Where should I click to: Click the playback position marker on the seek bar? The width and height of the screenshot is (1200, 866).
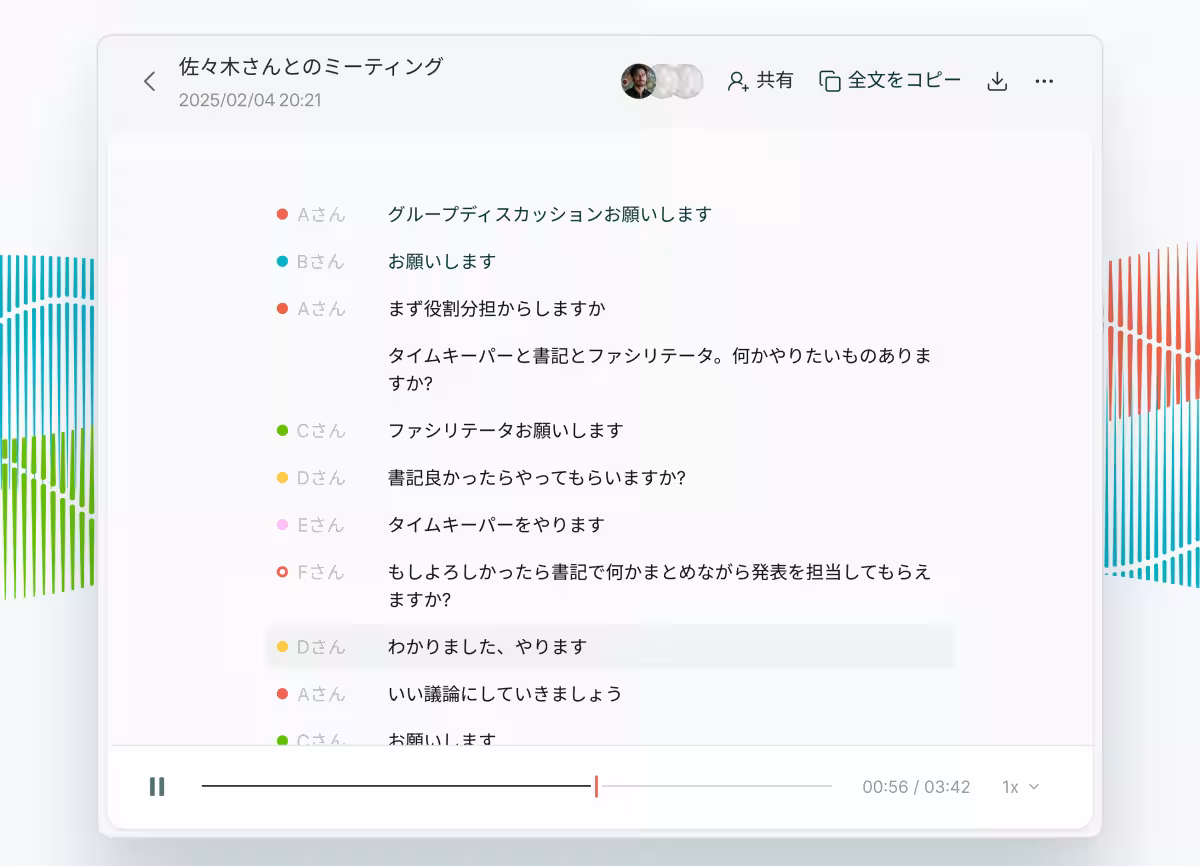[x=596, y=787]
